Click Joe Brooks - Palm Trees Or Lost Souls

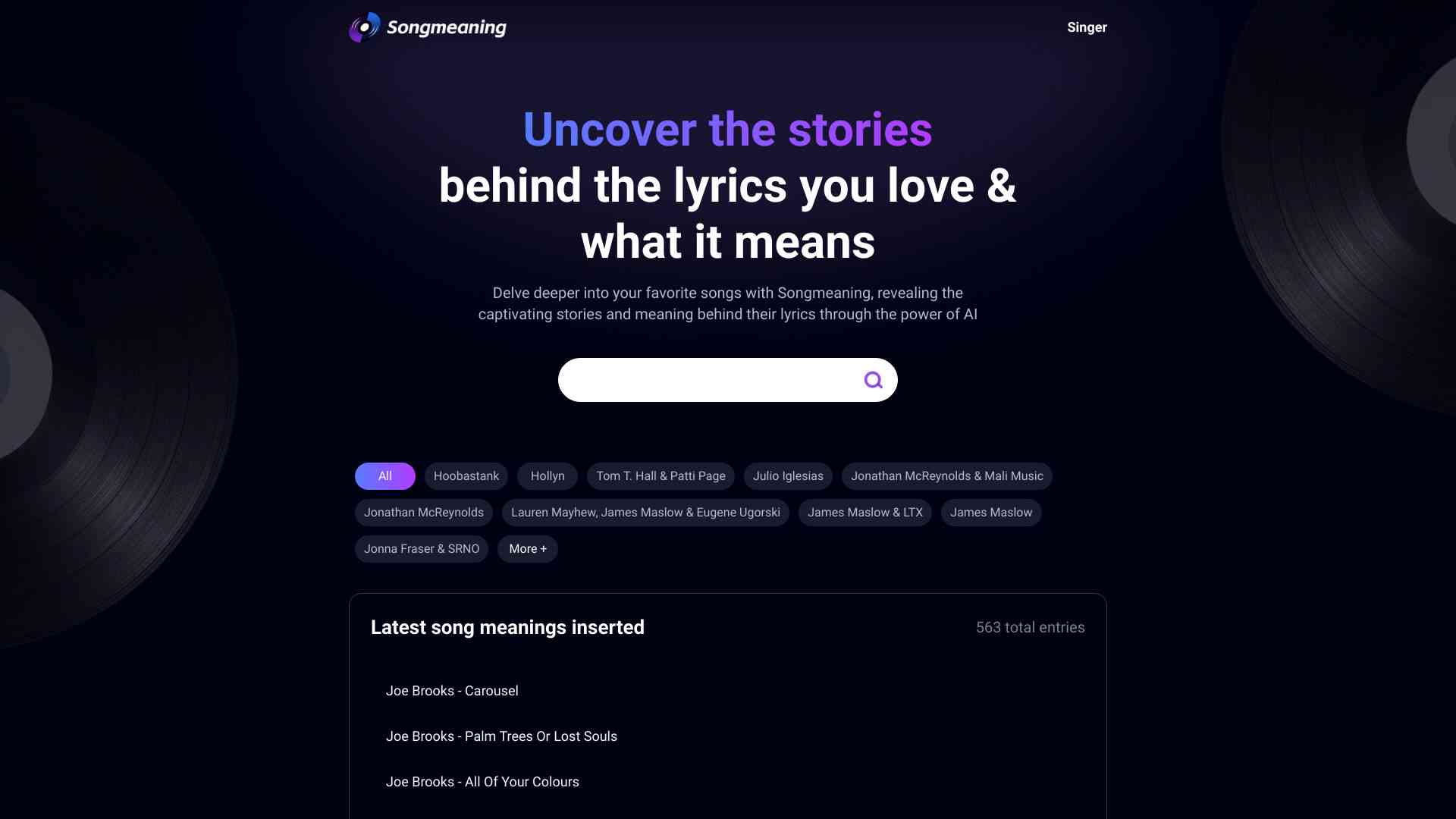click(x=501, y=736)
